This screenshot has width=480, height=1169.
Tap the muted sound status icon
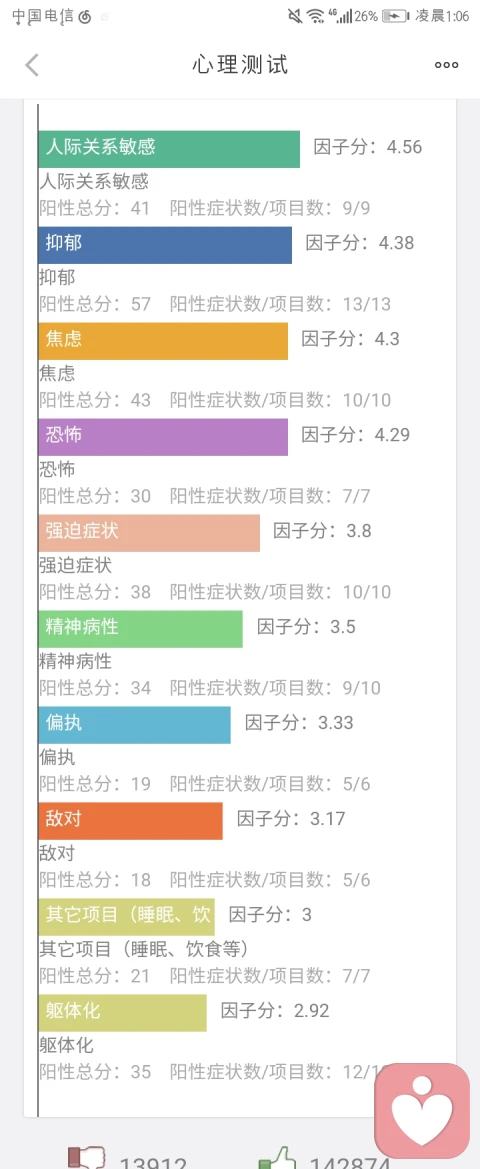pos(296,16)
